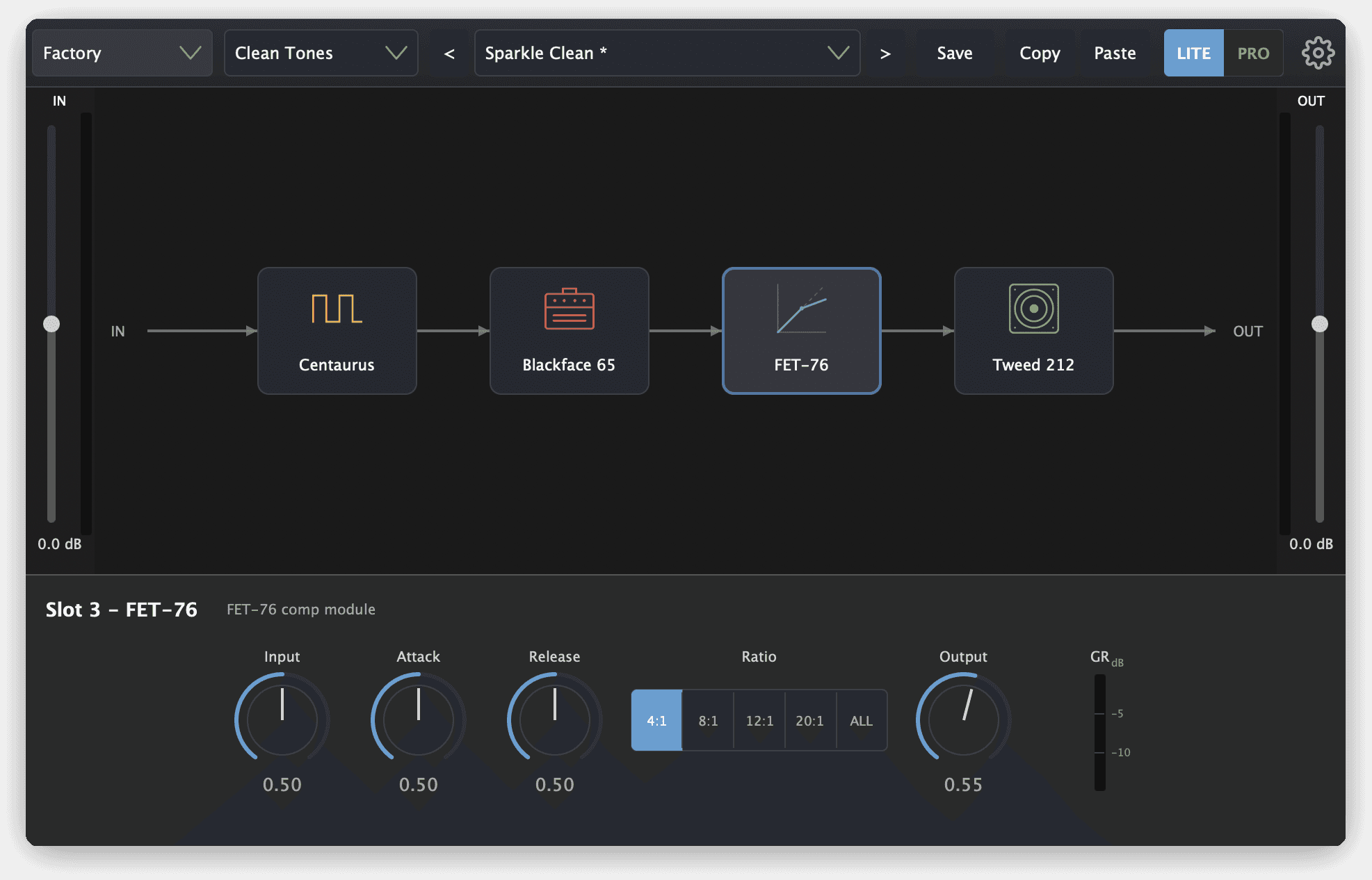Select the Centaurus module label
Image resolution: width=1372 pixels, height=880 pixels.
[337, 365]
